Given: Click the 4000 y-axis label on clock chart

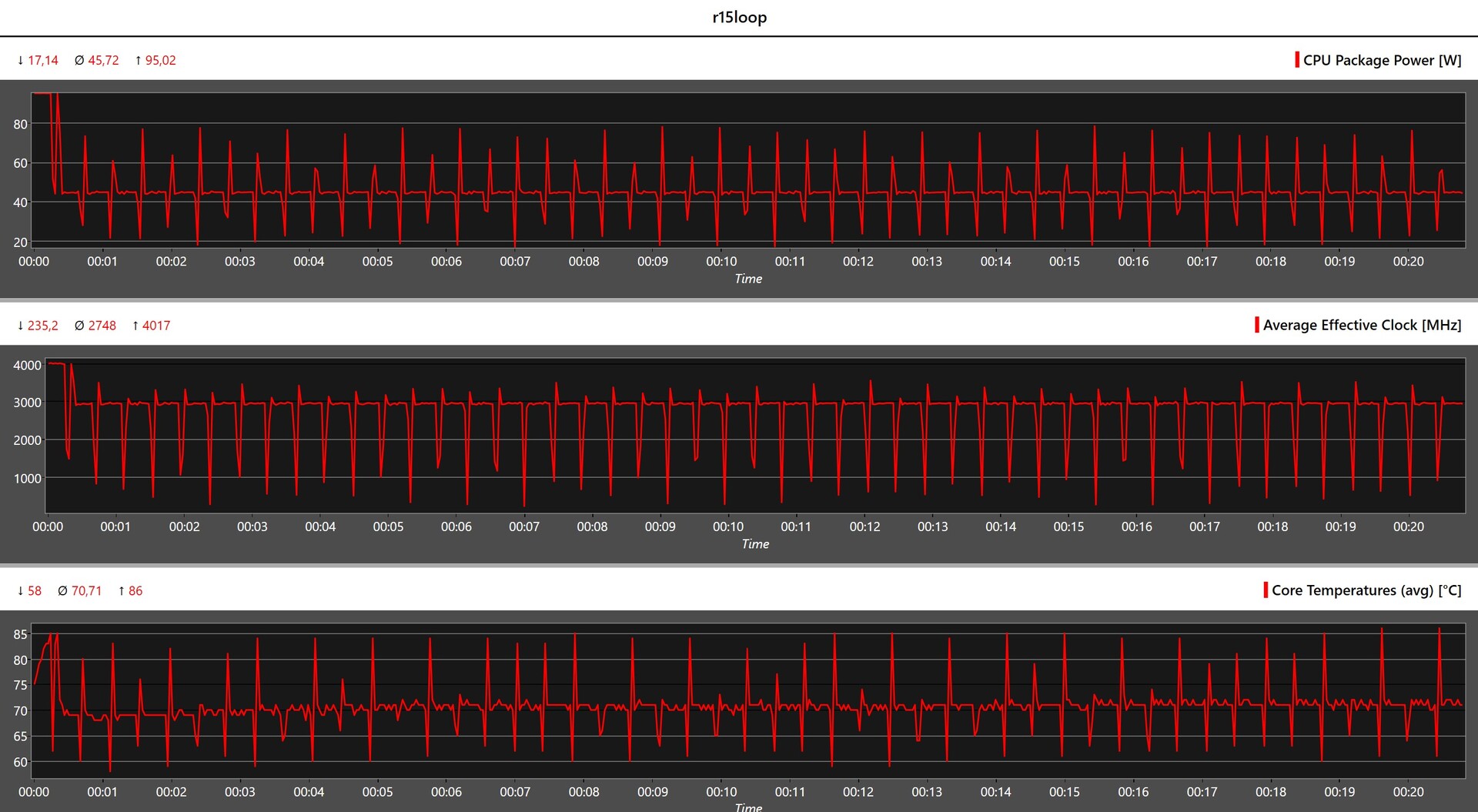Looking at the screenshot, I should [x=27, y=366].
